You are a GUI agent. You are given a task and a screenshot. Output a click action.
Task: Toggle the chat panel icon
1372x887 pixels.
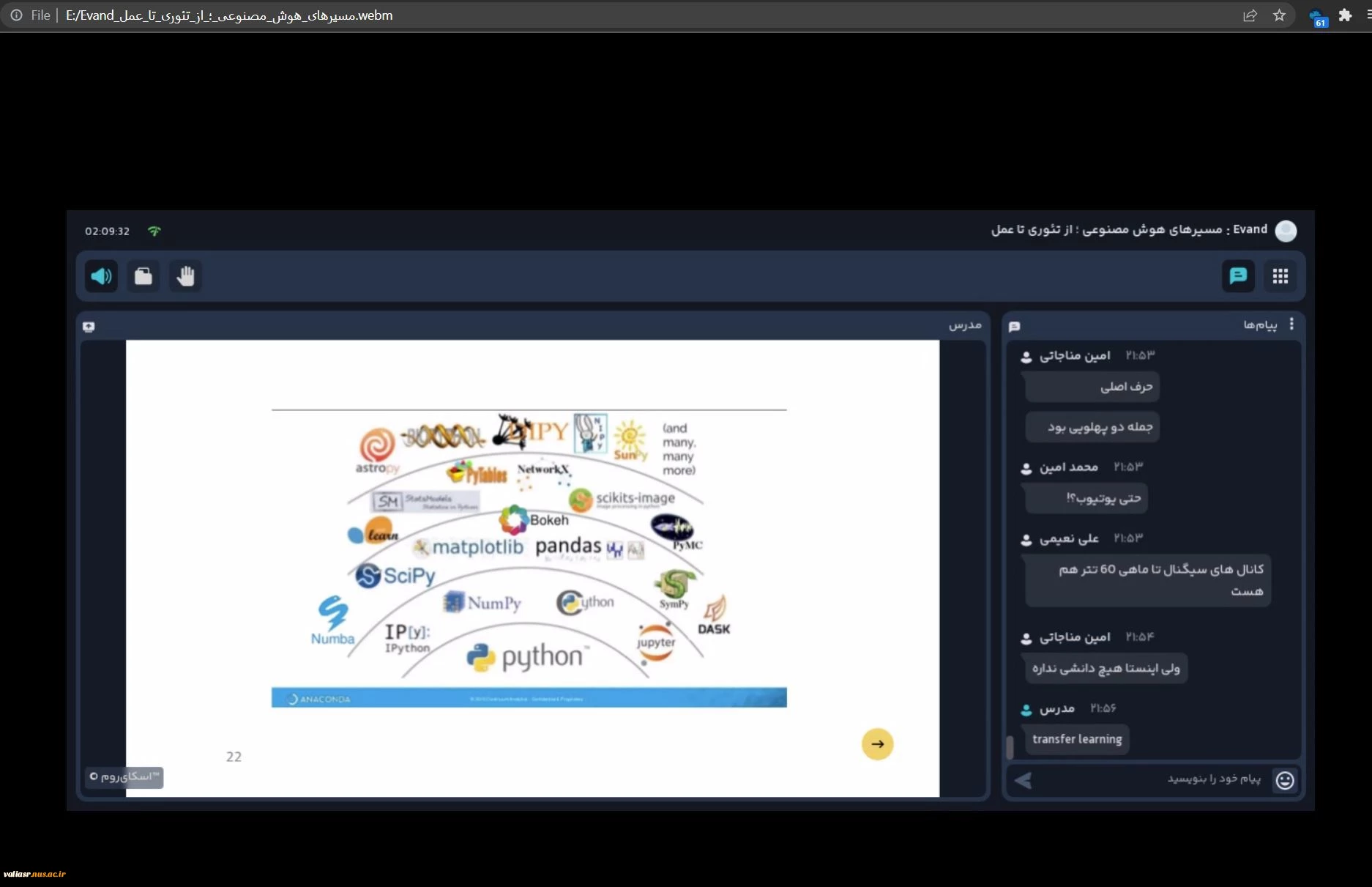tap(1238, 276)
